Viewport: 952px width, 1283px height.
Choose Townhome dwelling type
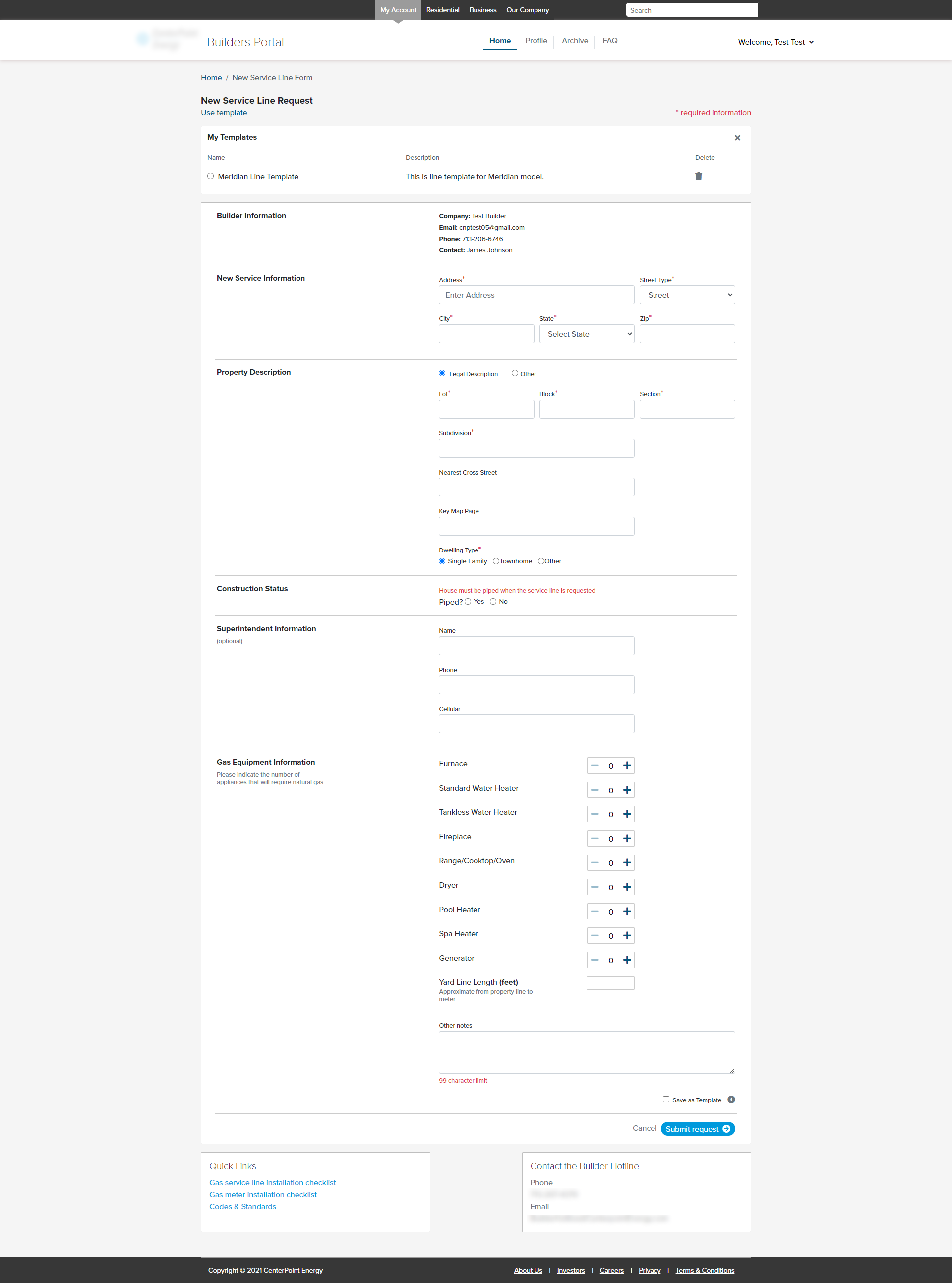click(496, 561)
